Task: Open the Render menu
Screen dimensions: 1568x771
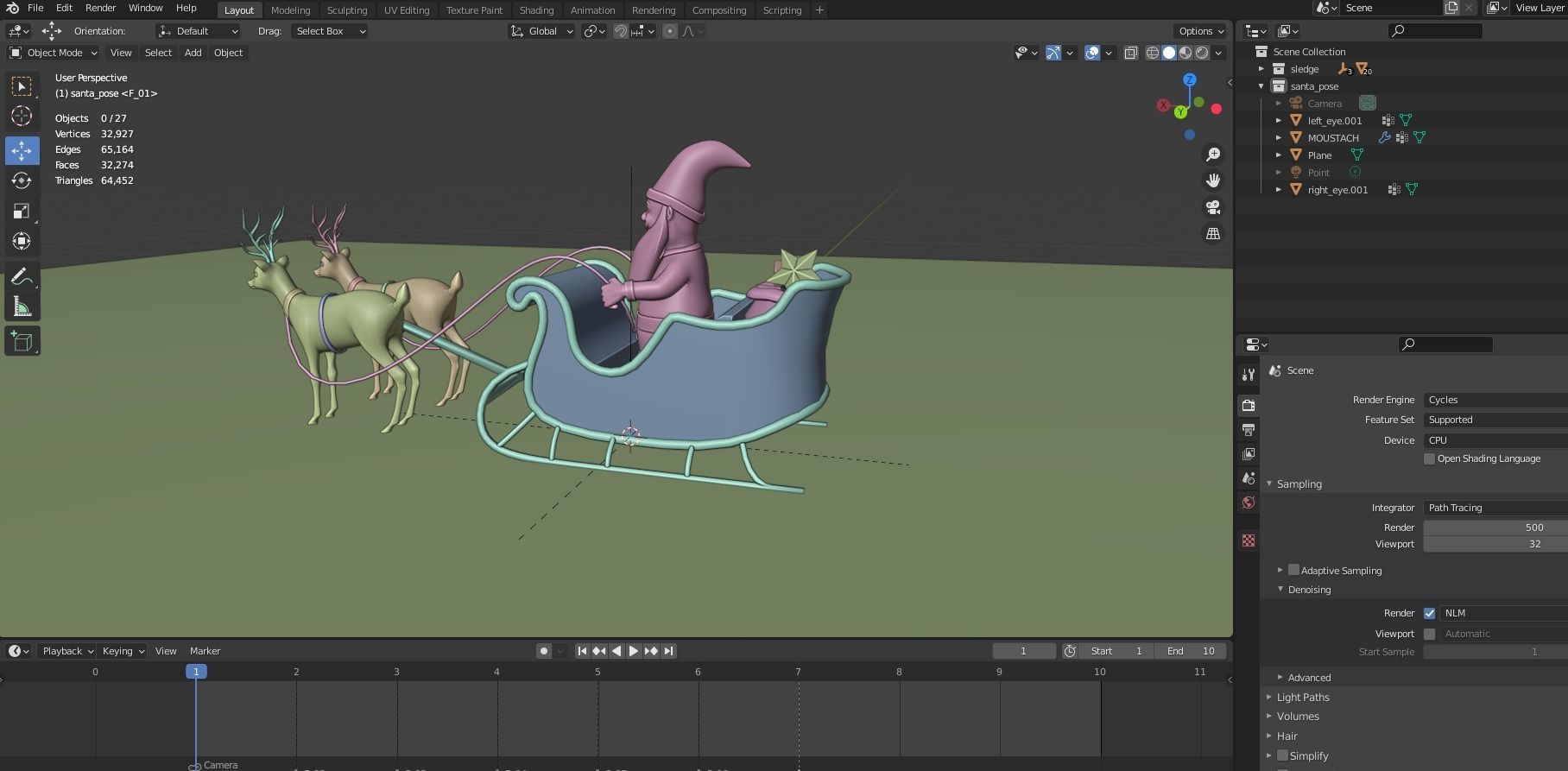Action: tap(100, 8)
